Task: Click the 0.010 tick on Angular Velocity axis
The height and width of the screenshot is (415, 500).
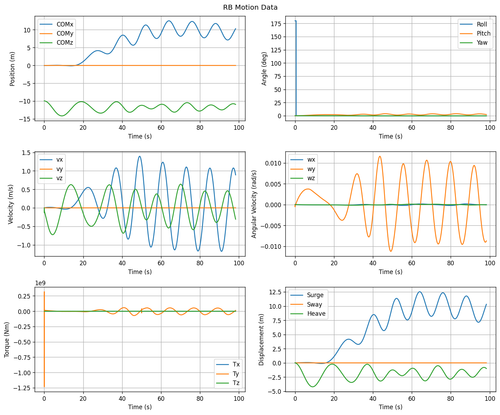Action: (x=273, y=163)
